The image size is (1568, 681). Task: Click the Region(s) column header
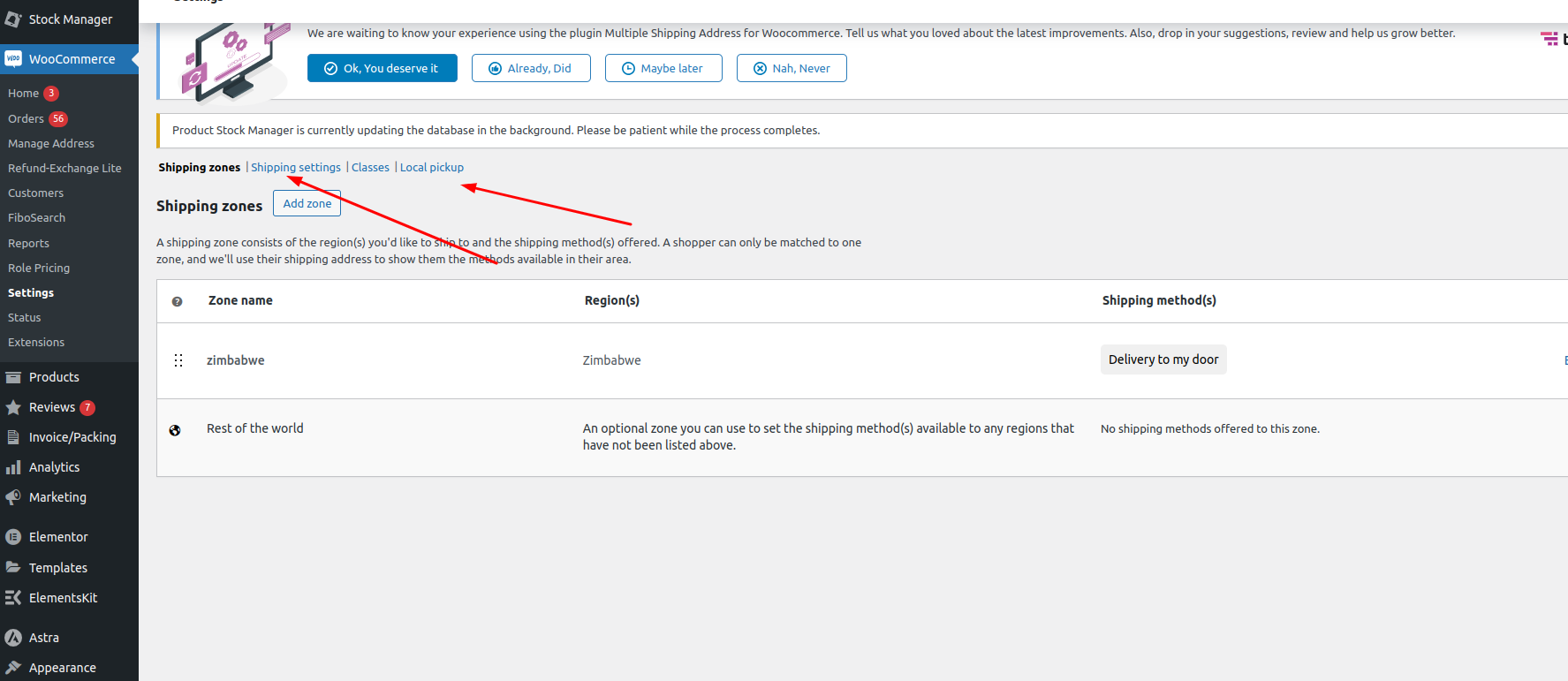tap(612, 300)
